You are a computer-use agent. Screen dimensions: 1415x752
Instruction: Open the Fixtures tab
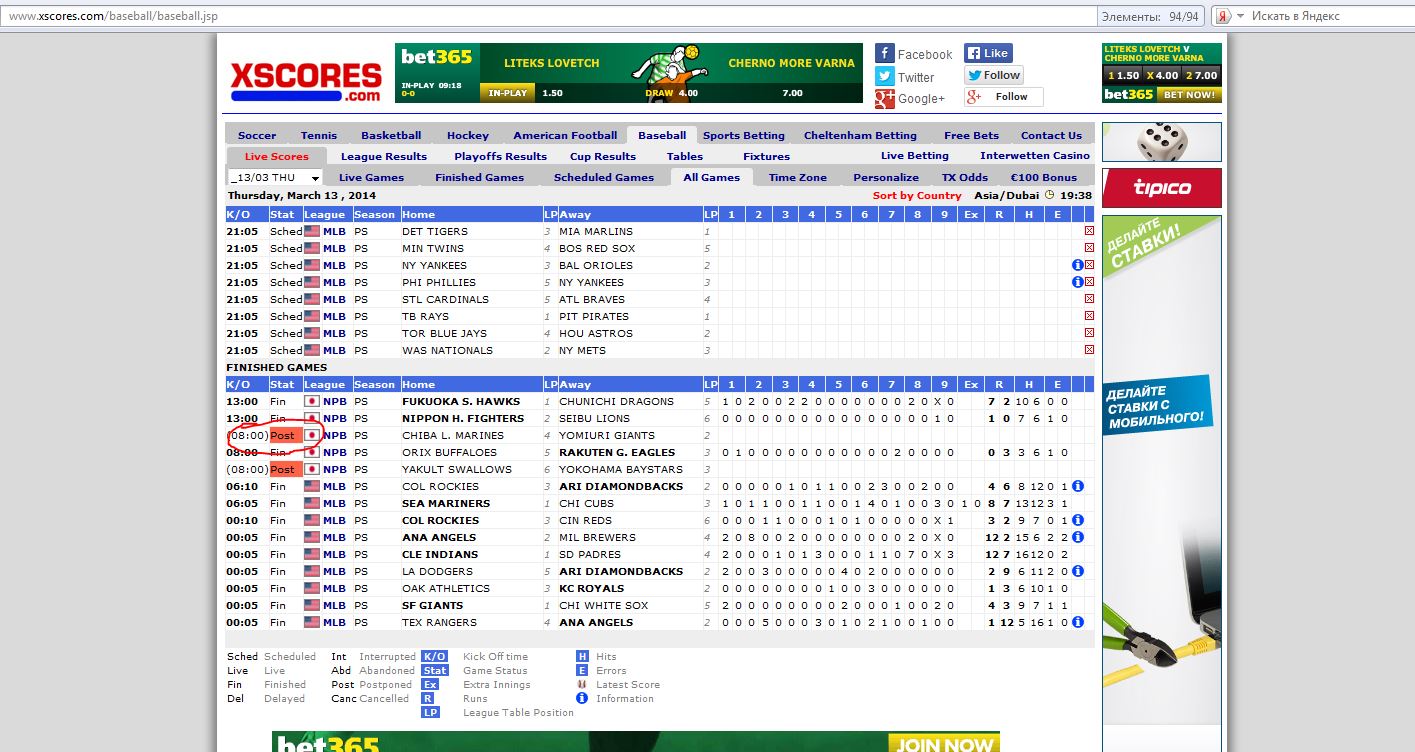766,156
